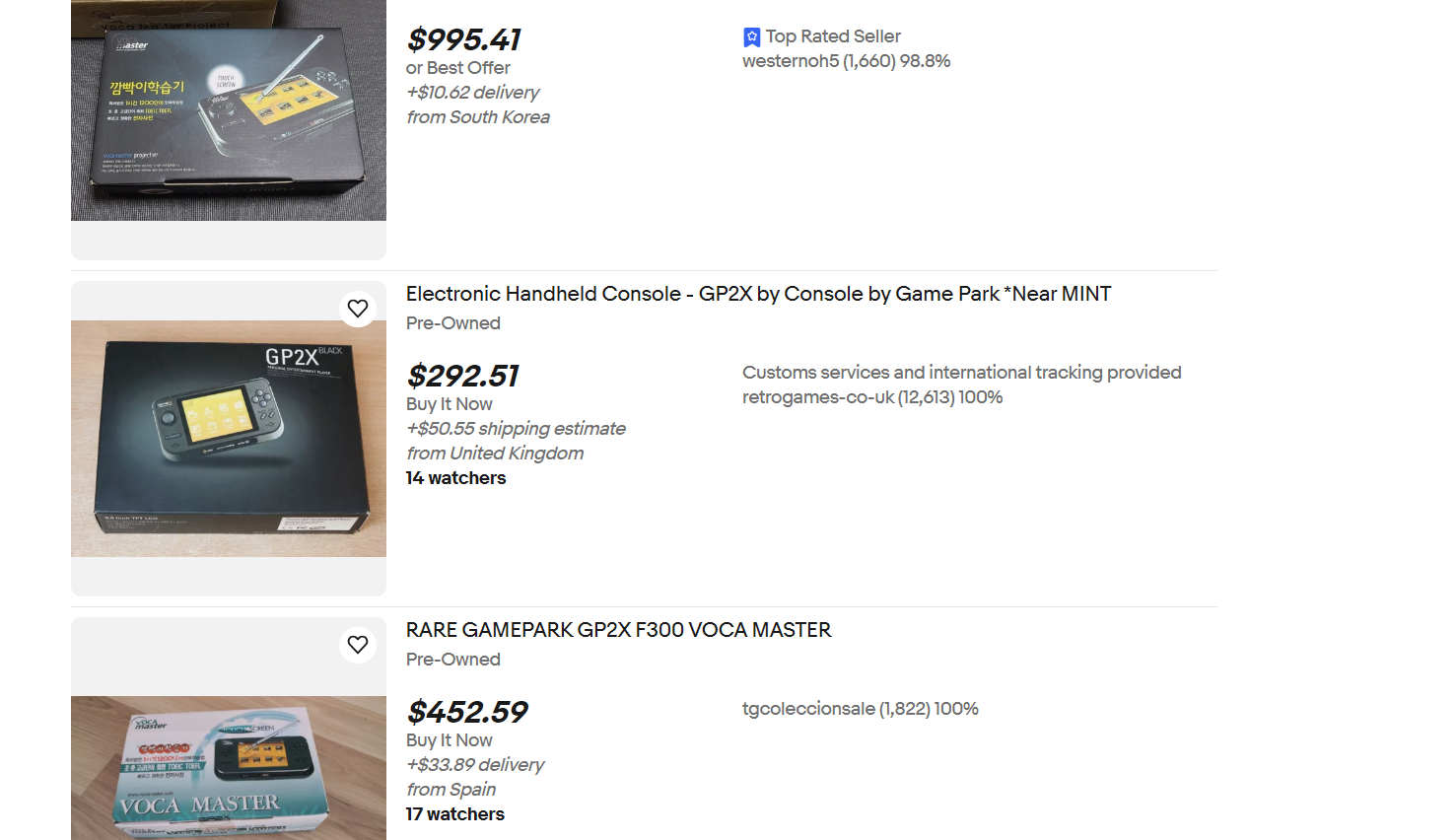This screenshot has height=840, width=1456.
Task: Click Customs services and international tracking text
Action: (961, 373)
